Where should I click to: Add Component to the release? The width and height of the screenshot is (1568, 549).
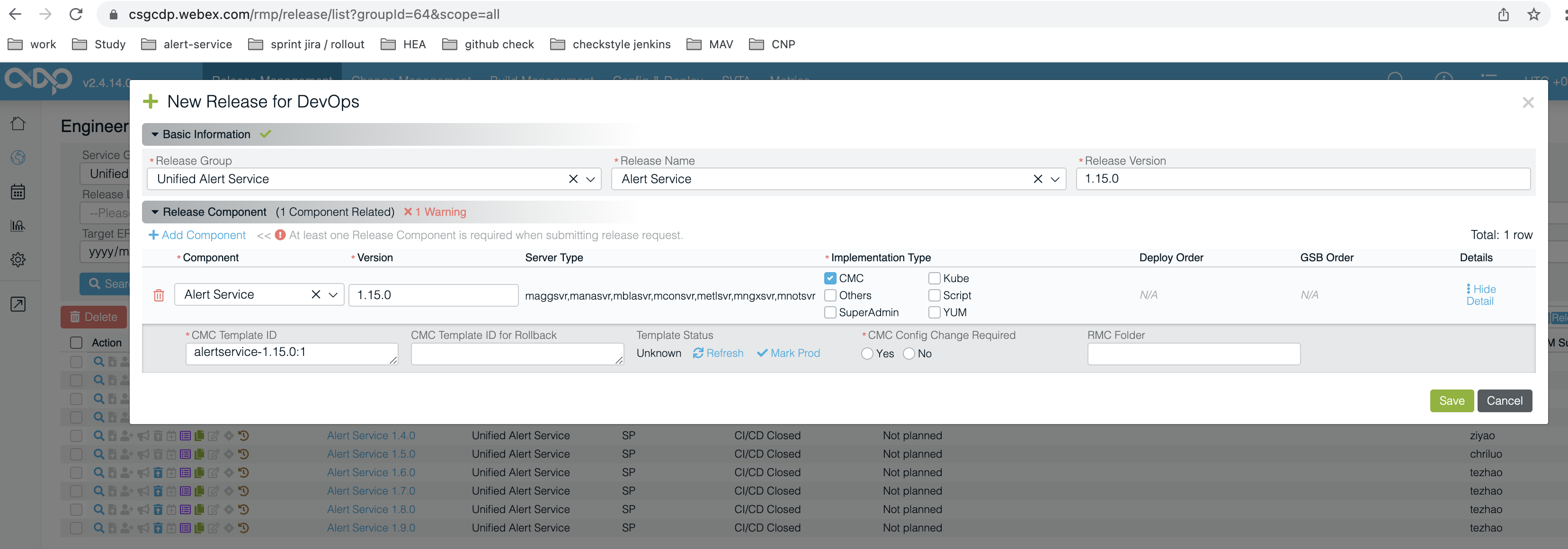click(x=197, y=235)
